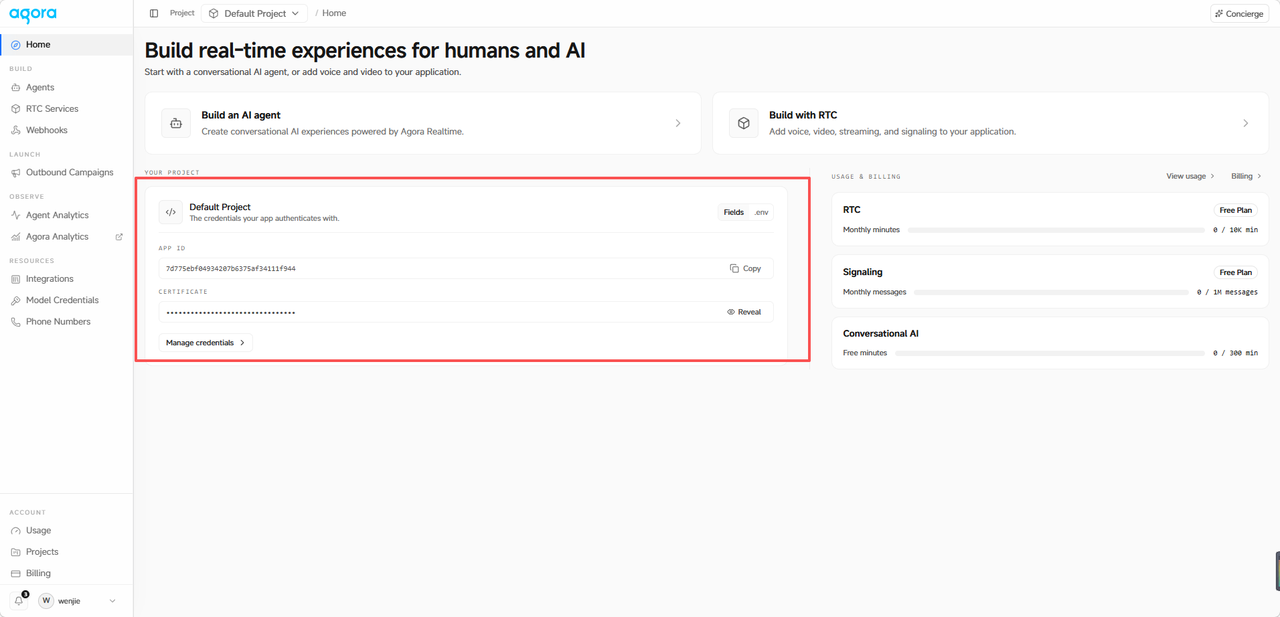
Task: Click the code brackets icon in Default Project card
Action: click(x=171, y=212)
